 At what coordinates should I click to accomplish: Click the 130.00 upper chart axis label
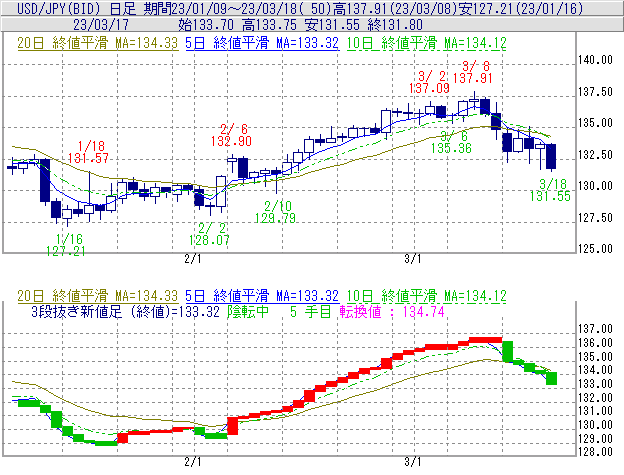click(x=595, y=186)
